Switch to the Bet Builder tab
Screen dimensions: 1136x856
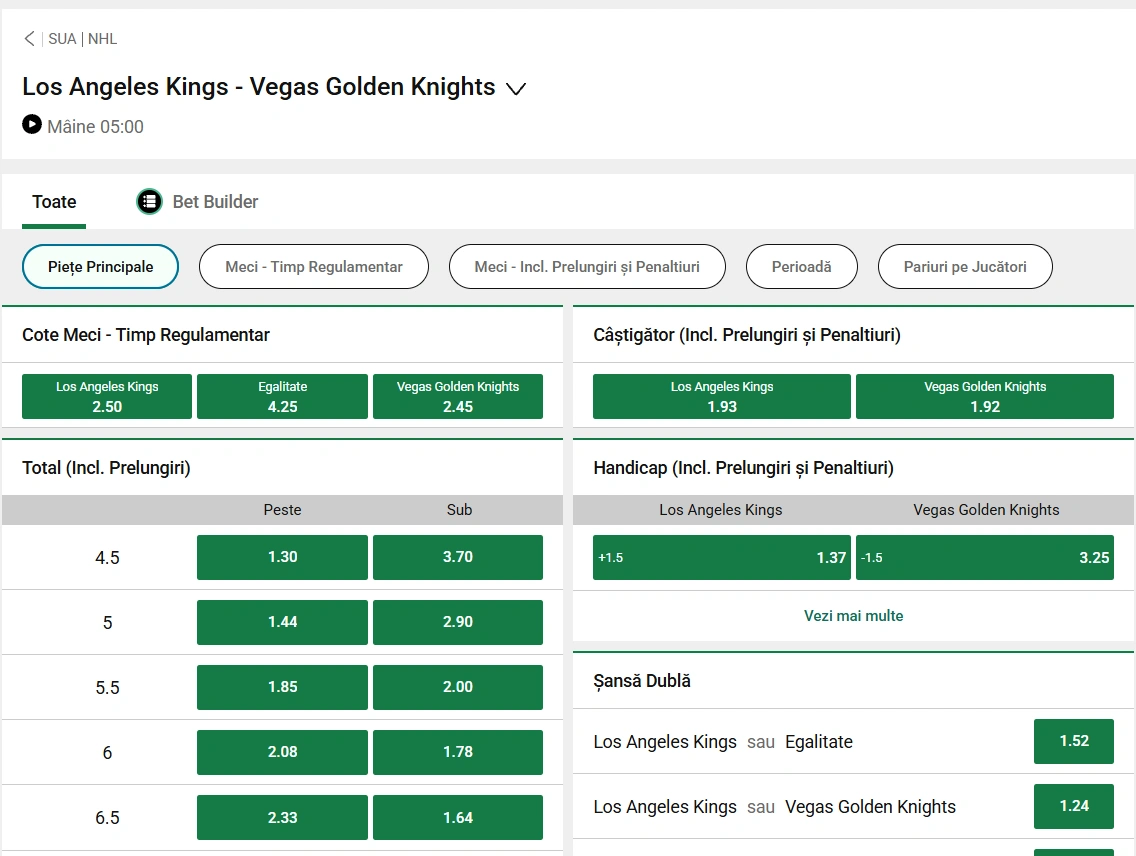pos(215,201)
